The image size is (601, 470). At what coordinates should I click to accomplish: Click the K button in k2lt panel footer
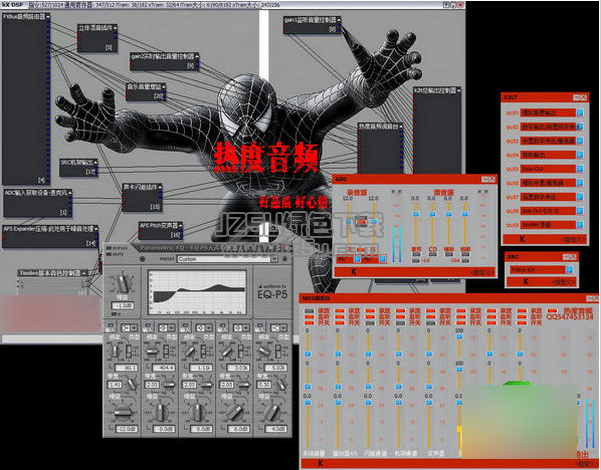coord(522,239)
